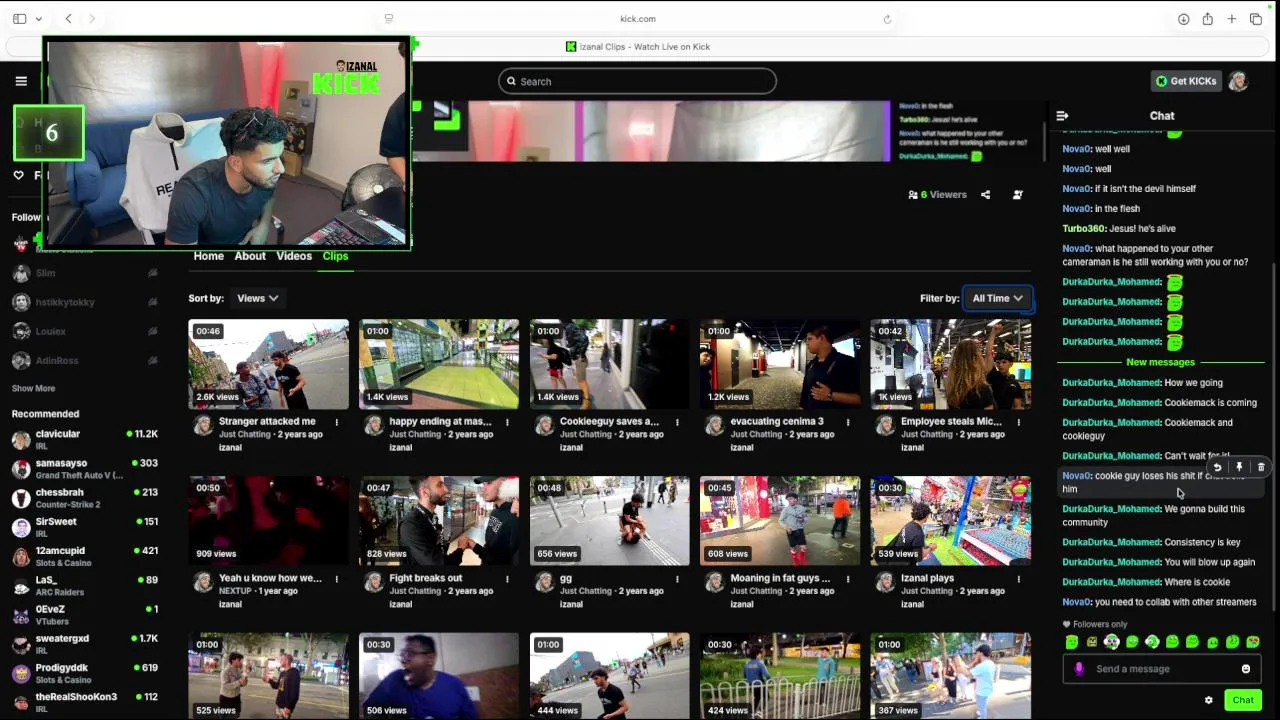Click the 'New messages' divider in chat
The image size is (1280, 720).
1160,362
